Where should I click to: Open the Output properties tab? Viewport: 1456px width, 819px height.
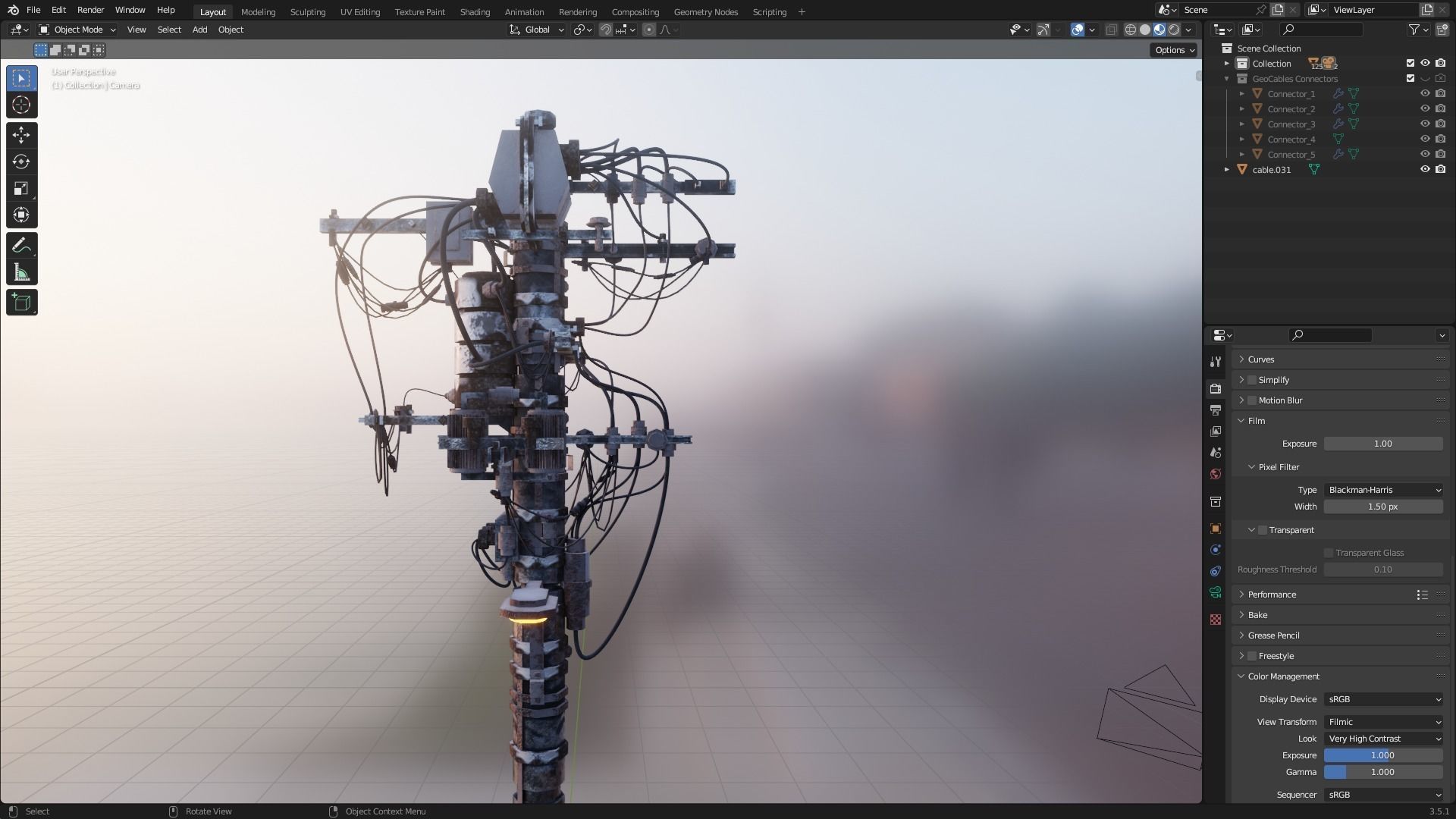click(1216, 410)
